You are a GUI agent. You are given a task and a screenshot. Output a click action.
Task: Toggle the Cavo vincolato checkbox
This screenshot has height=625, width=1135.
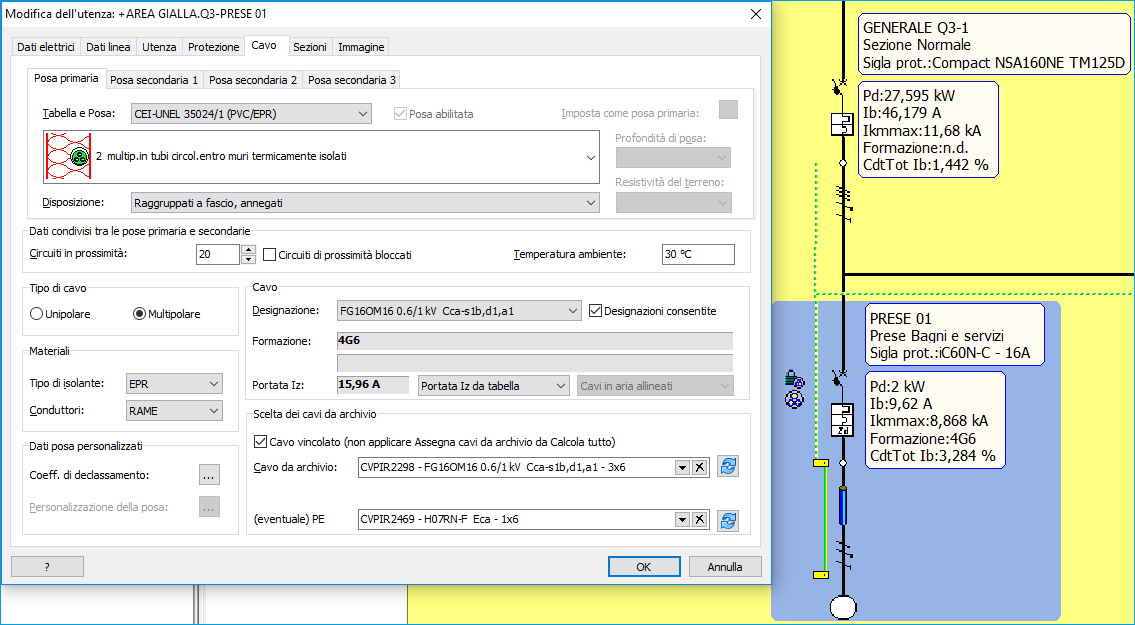[261, 442]
